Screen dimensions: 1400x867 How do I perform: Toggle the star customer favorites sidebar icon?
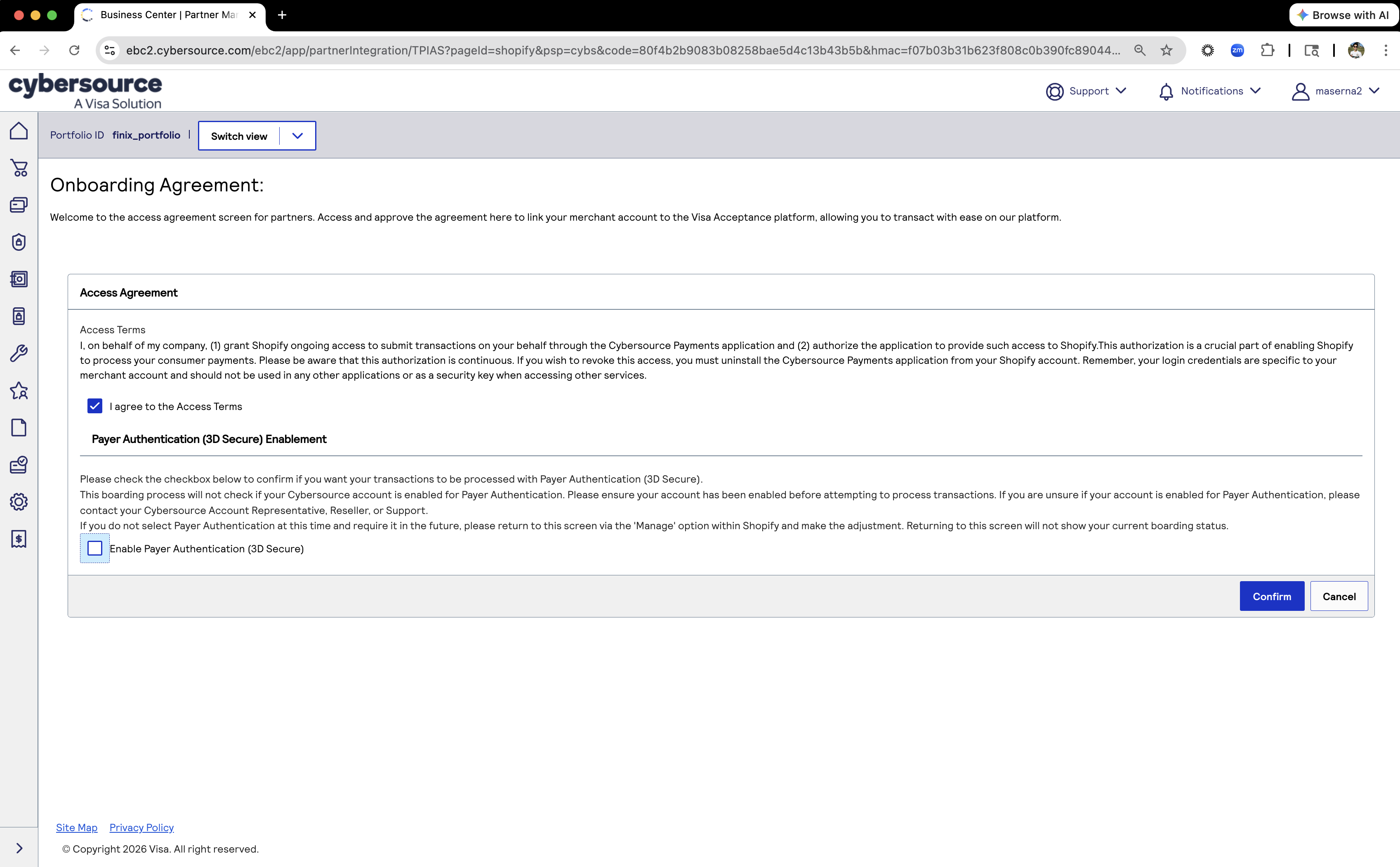(x=19, y=391)
